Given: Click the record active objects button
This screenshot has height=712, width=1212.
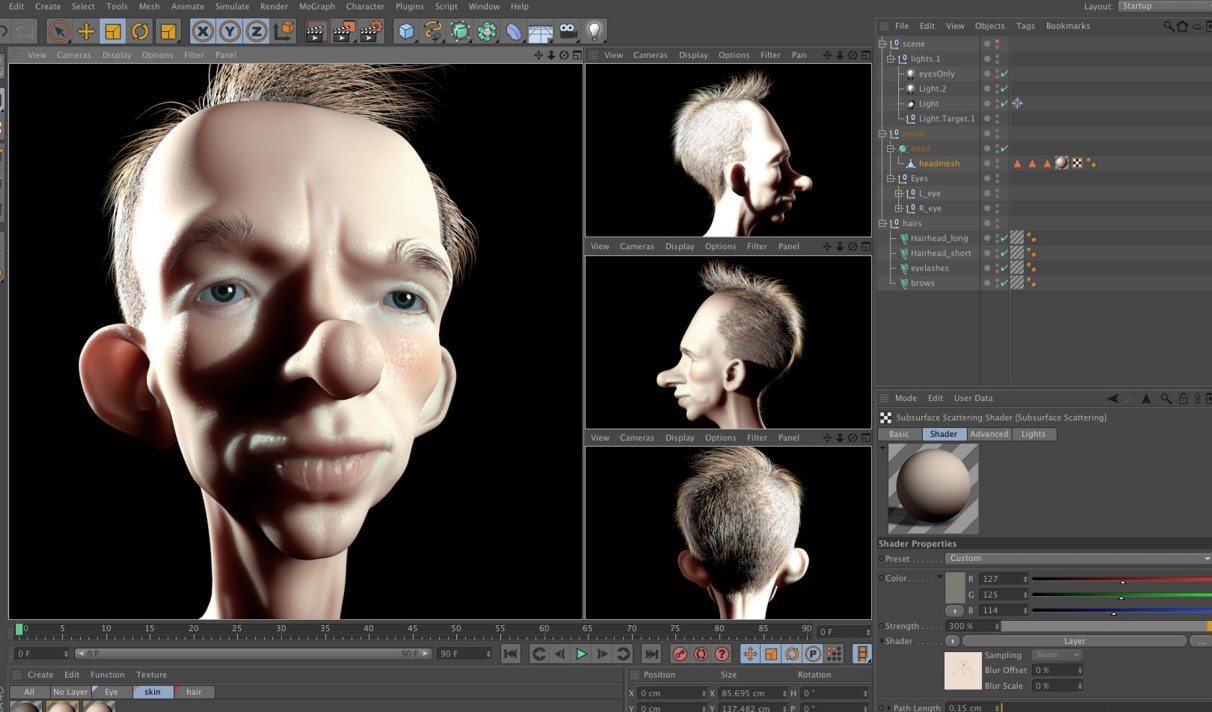Looking at the screenshot, I should click(x=680, y=654).
